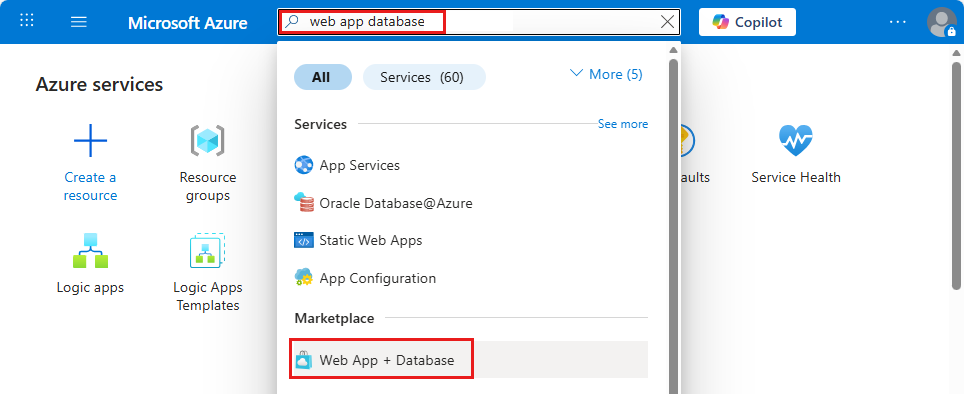Click the search box containing web app database
This screenshot has height=394, width=964.
pyautogui.click(x=479, y=22)
